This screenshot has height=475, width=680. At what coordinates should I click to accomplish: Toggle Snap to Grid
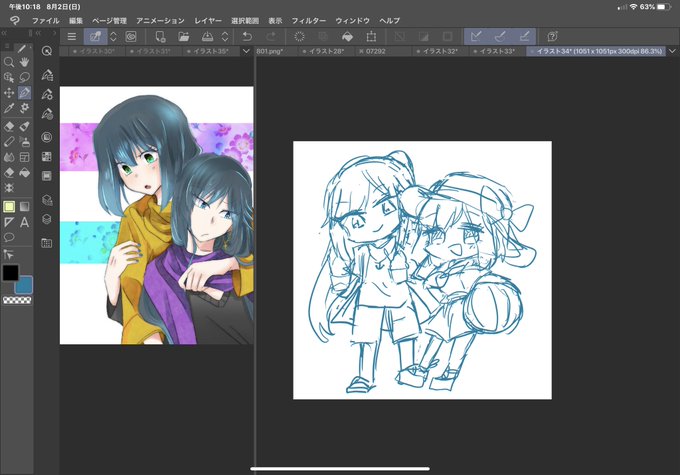click(x=524, y=36)
